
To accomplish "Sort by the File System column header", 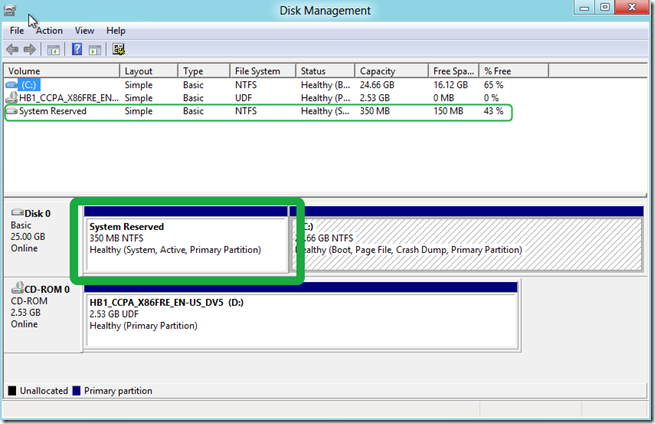I will pos(263,71).
